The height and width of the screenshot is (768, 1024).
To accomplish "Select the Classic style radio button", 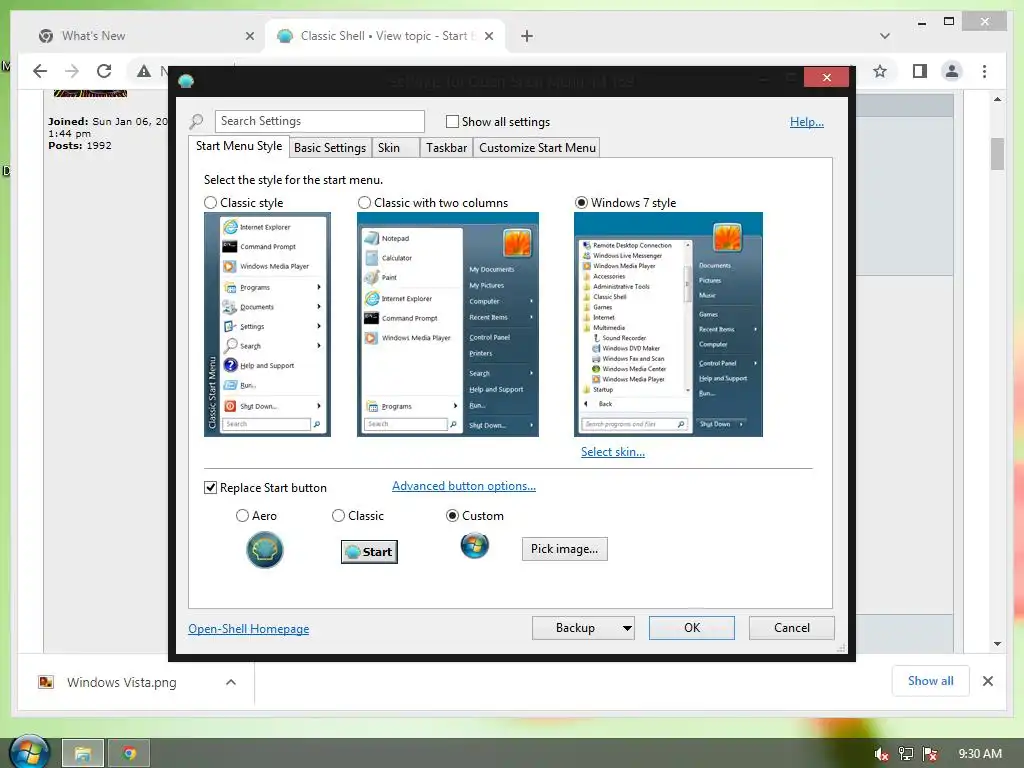I will coord(210,202).
